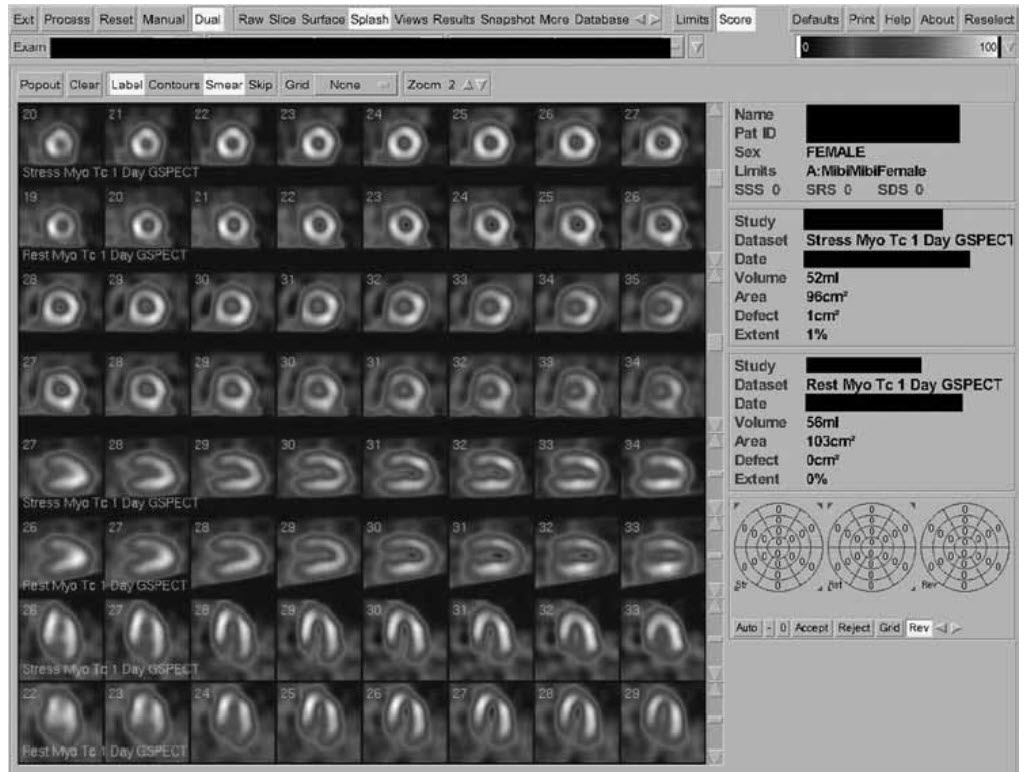Click the Zoom stepper arrows
Viewport: 1030px width, 772px height.
pos(476,85)
